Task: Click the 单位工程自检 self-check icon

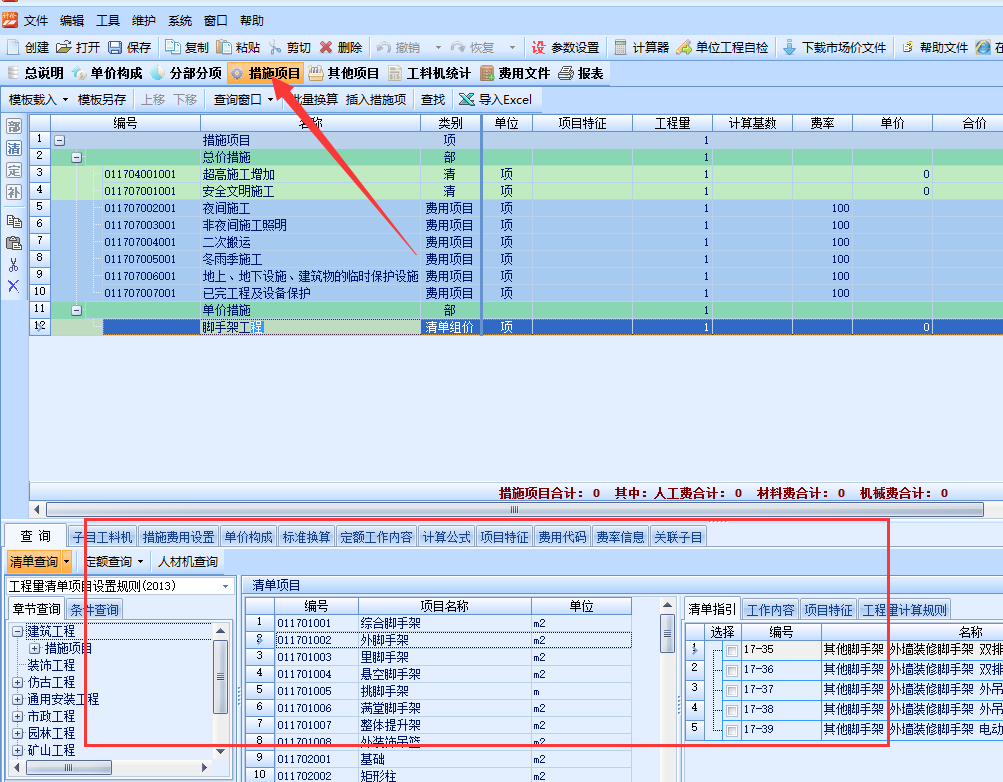Action: pyautogui.click(x=684, y=47)
